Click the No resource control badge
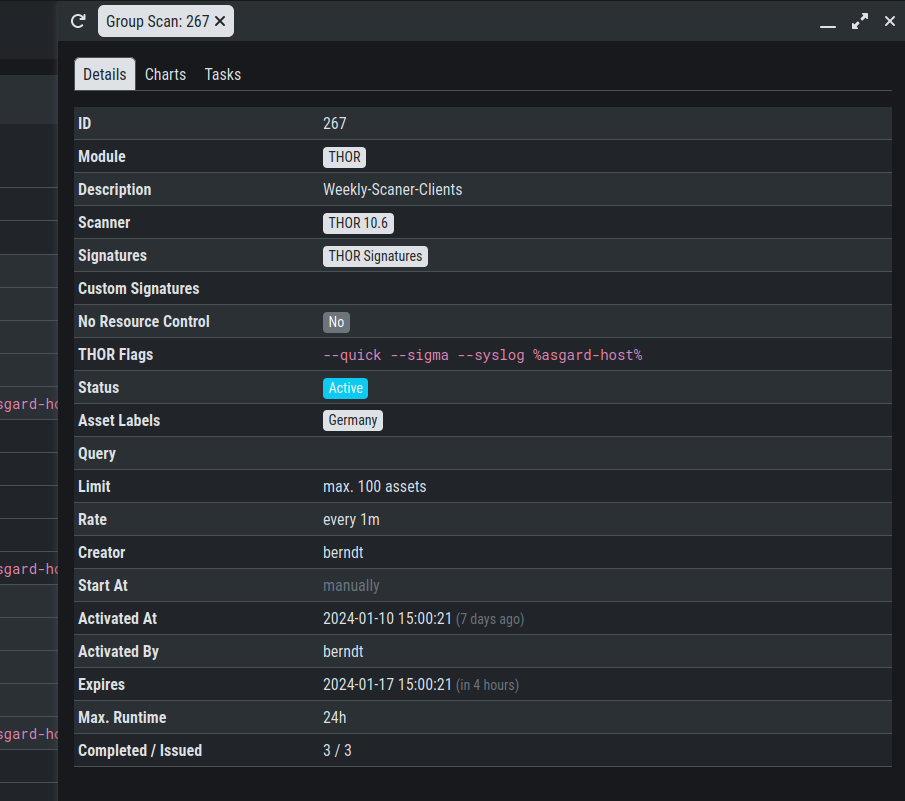This screenshot has width=905, height=801. pyautogui.click(x=336, y=322)
